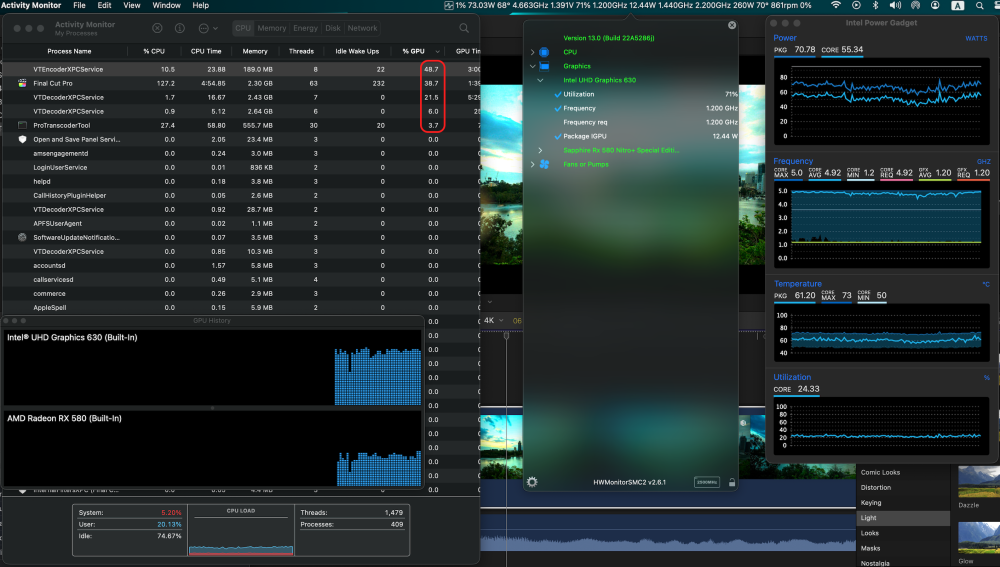Click the SoftwareUpdateNotification gear icon
1000x567 pixels.
coord(22,237)
